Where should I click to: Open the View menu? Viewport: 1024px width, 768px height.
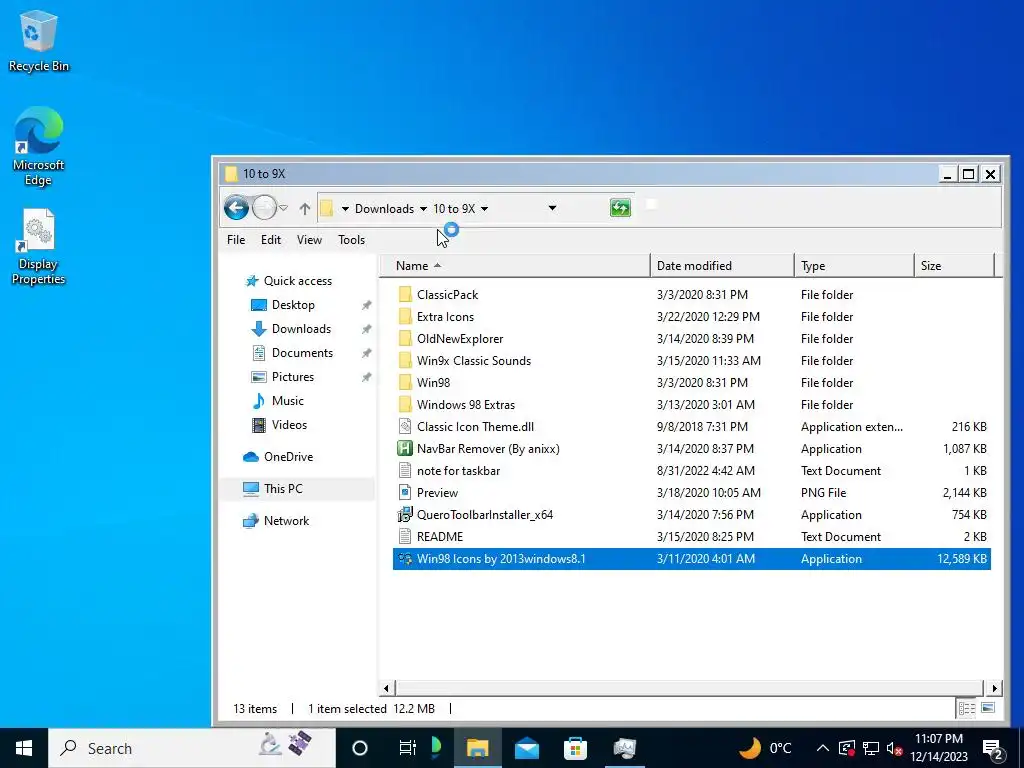coord(309,240)
